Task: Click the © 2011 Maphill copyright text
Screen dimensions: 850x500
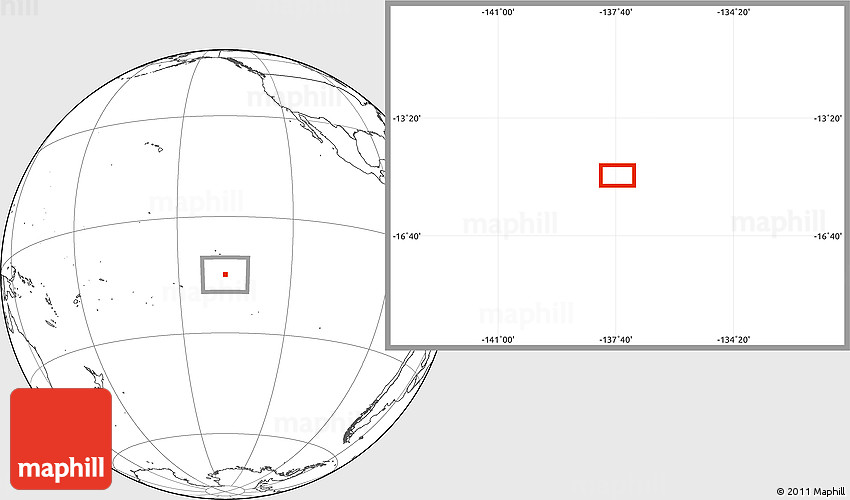Action: click(x=810, y=491)
